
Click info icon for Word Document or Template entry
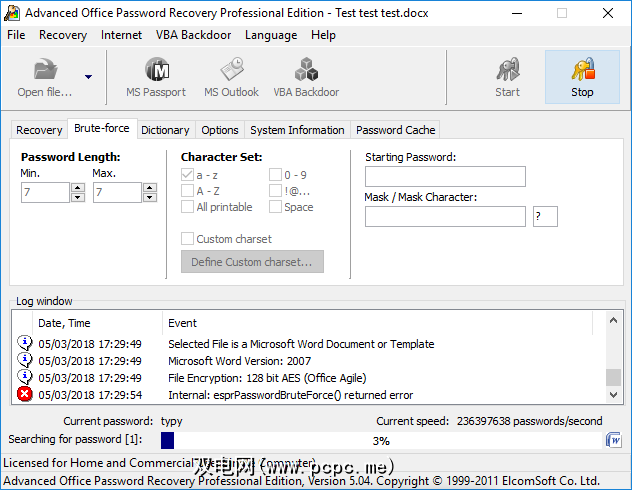coord(25,343)
